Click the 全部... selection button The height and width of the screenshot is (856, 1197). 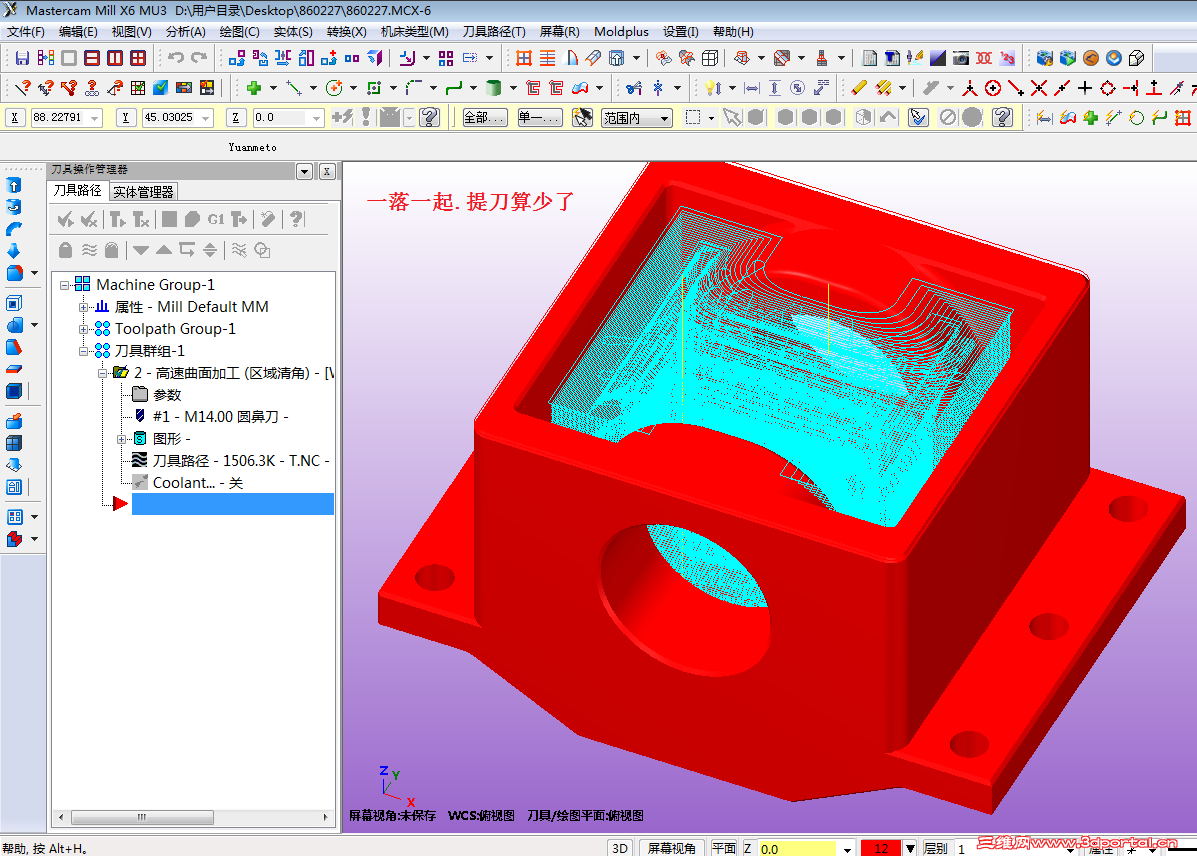(485, 118)
